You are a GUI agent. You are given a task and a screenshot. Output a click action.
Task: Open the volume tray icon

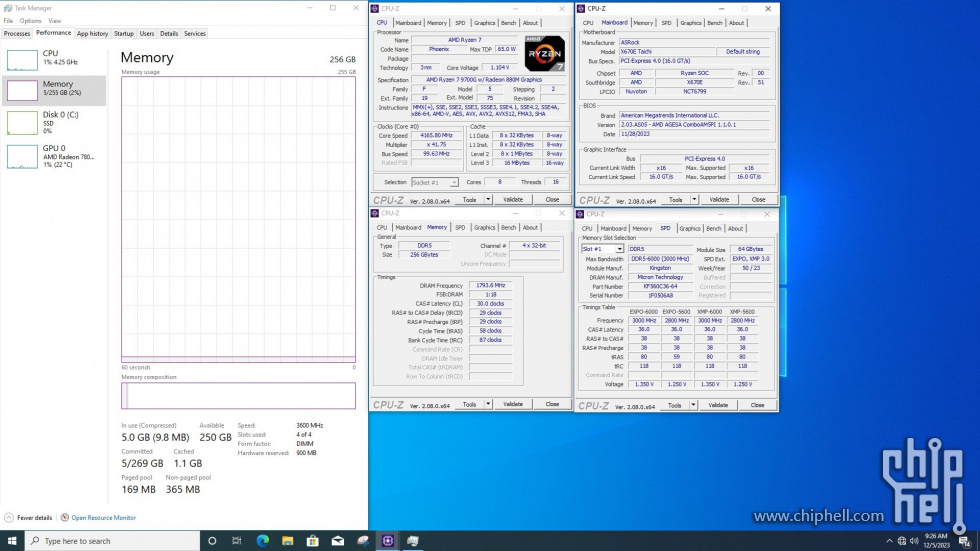914,540
